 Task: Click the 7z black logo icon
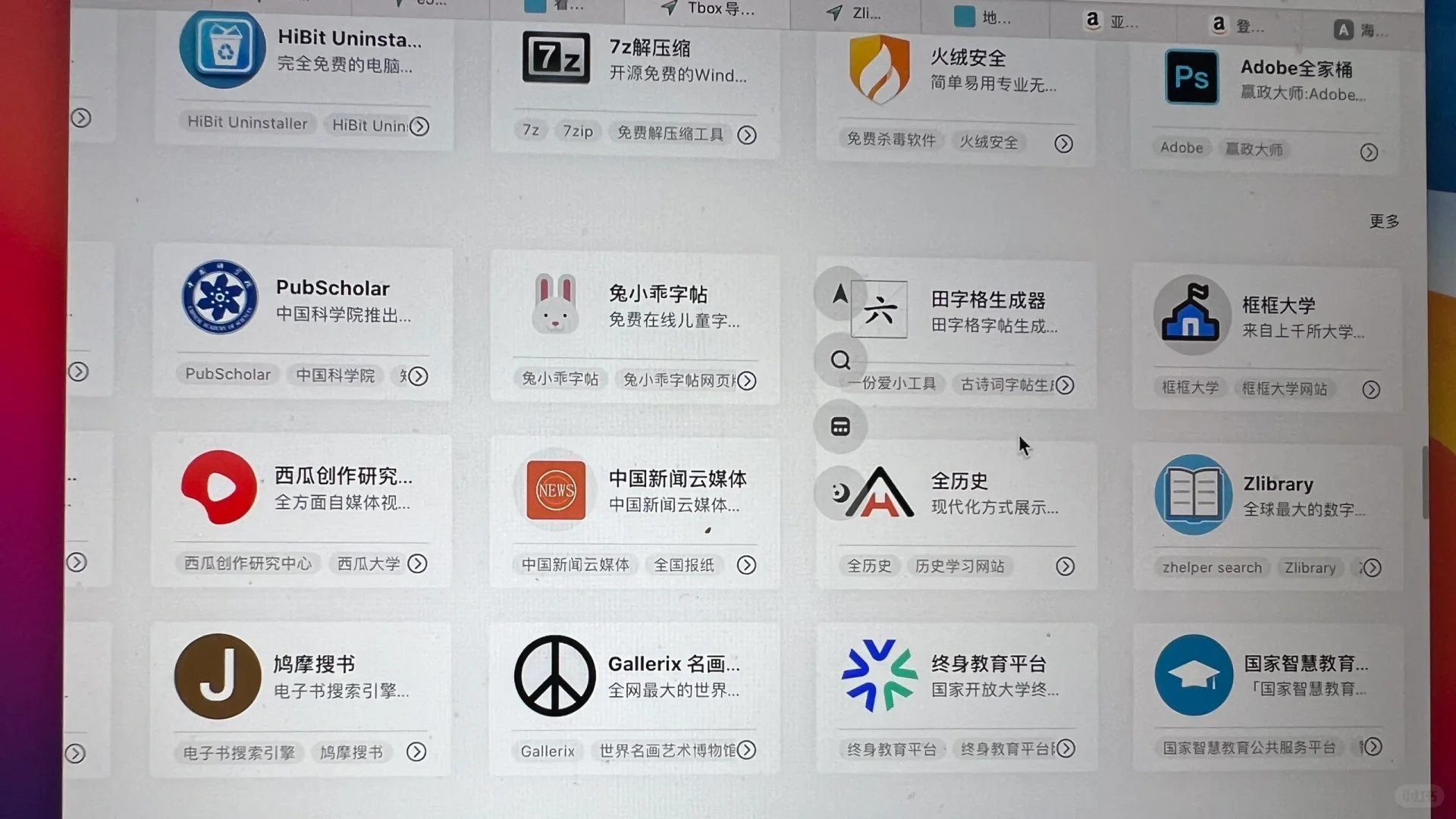coord(556,58)
